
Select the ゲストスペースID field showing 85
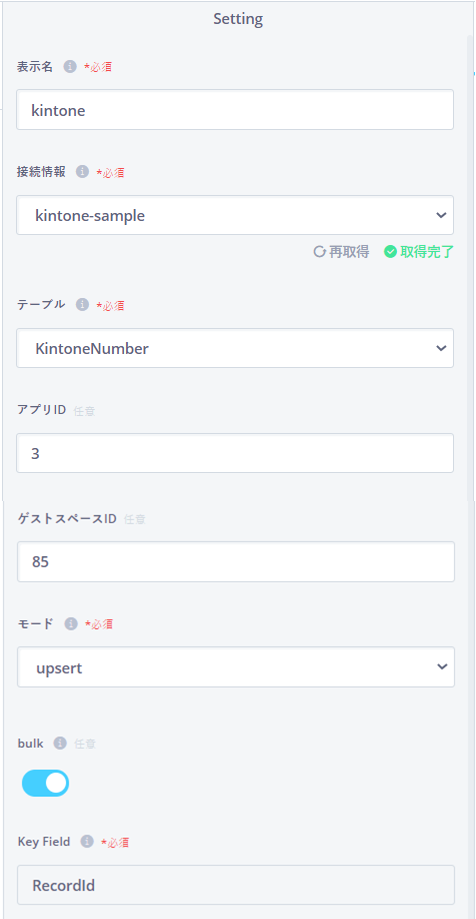(236, 561)
